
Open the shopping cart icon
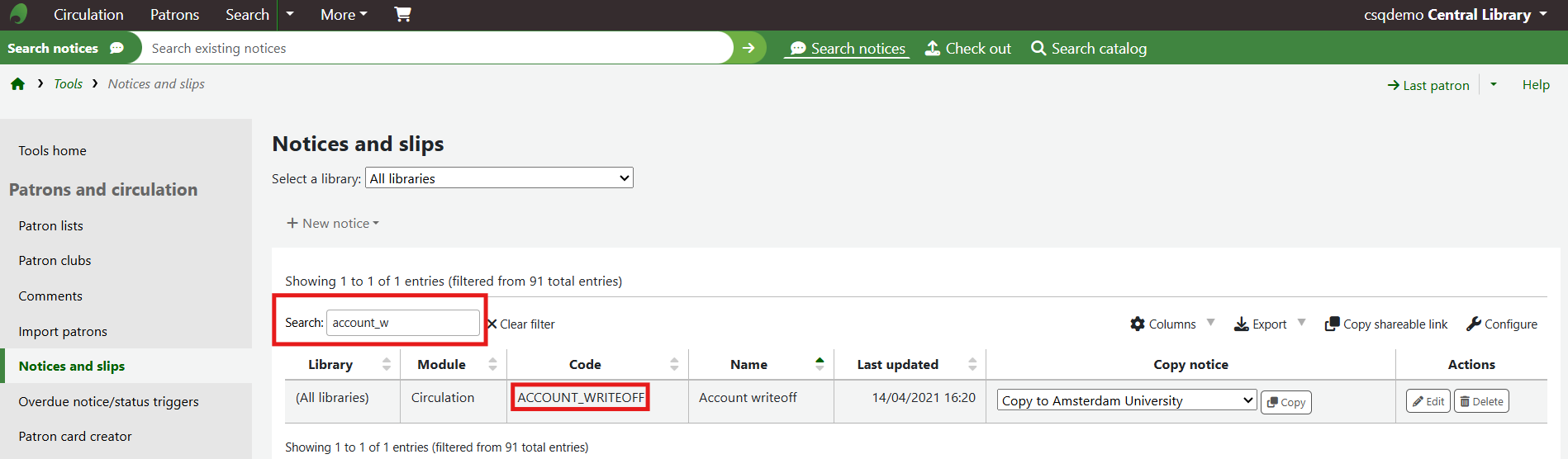[x=402, y=14]
